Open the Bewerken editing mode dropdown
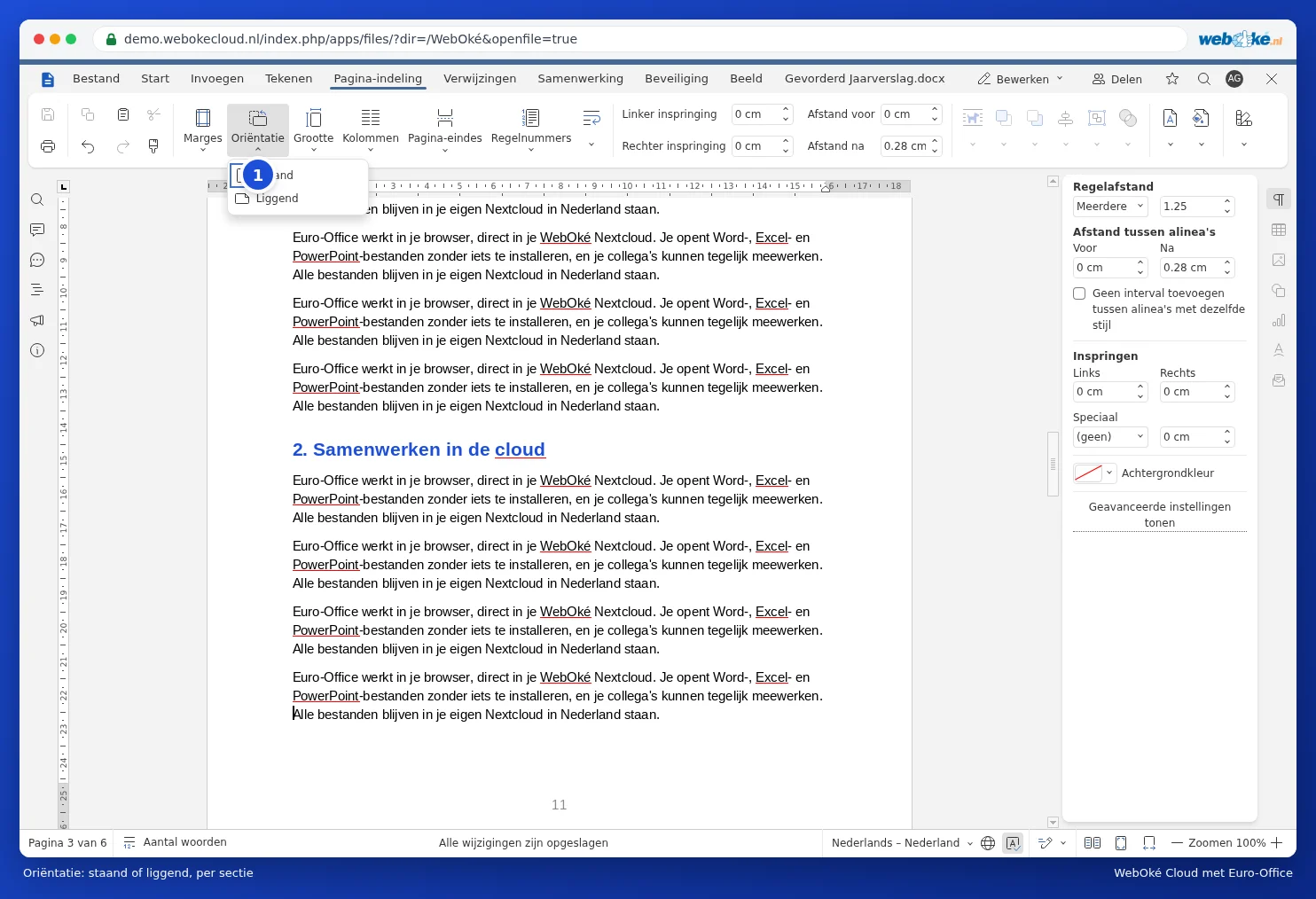 click(1020, 79)
